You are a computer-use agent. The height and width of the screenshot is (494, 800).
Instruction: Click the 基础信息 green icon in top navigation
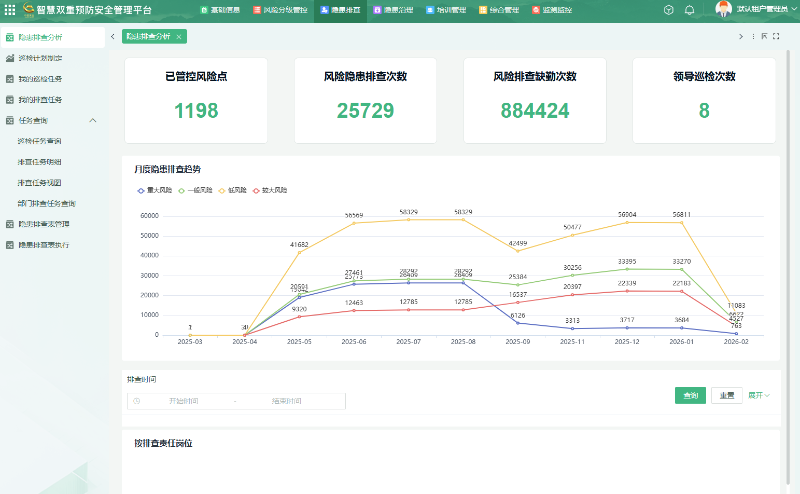204,10
